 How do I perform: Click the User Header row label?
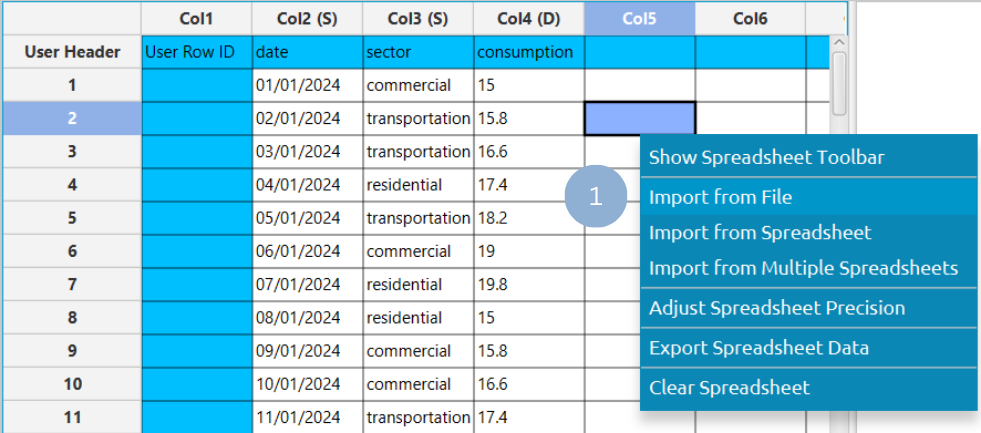tap(71, 52)
